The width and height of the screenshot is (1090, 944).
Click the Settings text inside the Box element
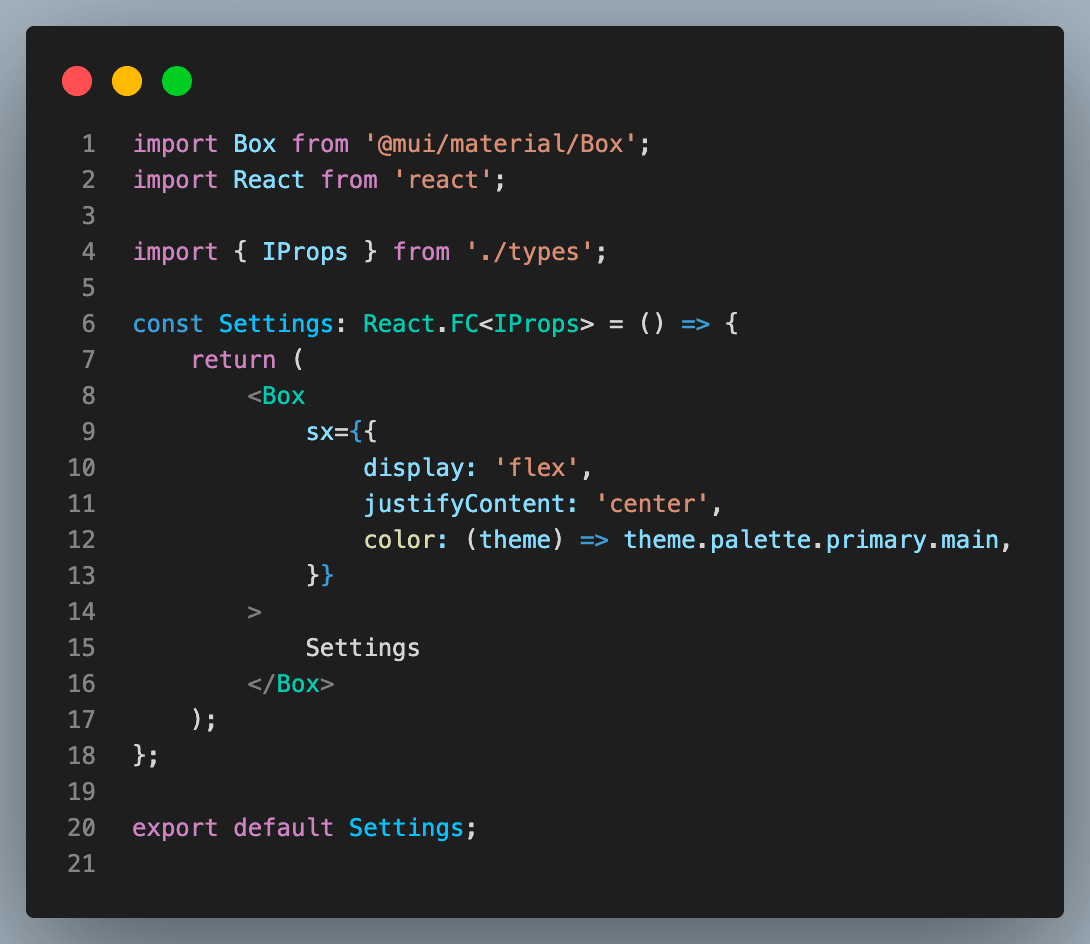(363, 648)
